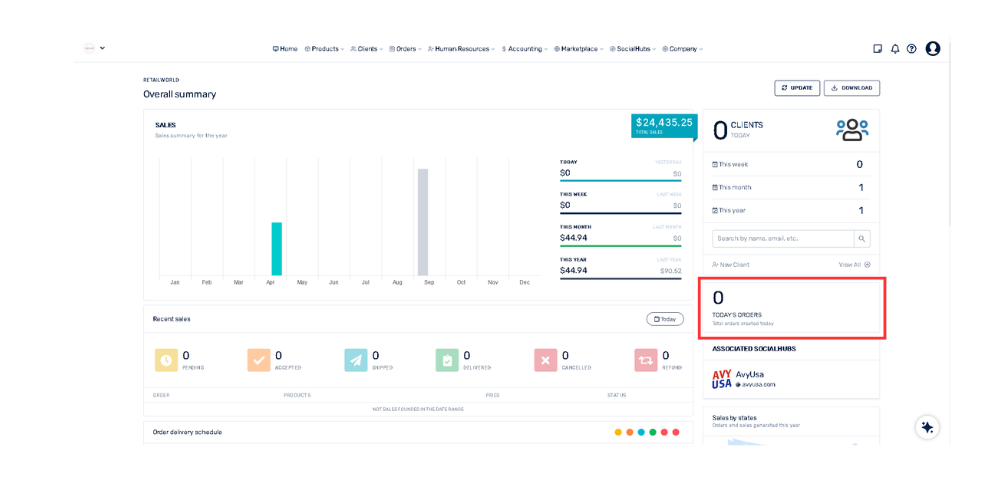Open the workspace switcher in top-left

point(95,48)
